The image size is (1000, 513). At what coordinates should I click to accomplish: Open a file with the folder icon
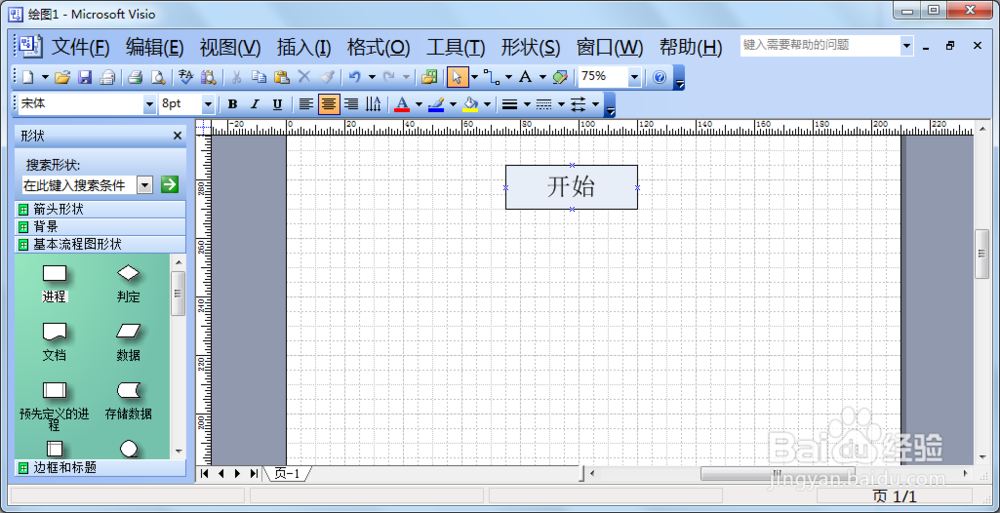[62, 78]
